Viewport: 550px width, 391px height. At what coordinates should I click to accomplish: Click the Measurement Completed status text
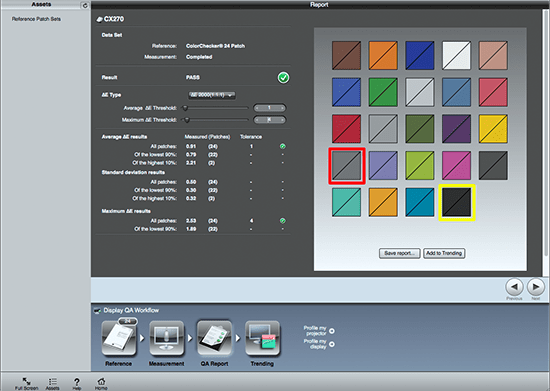[x=199, y=57]
